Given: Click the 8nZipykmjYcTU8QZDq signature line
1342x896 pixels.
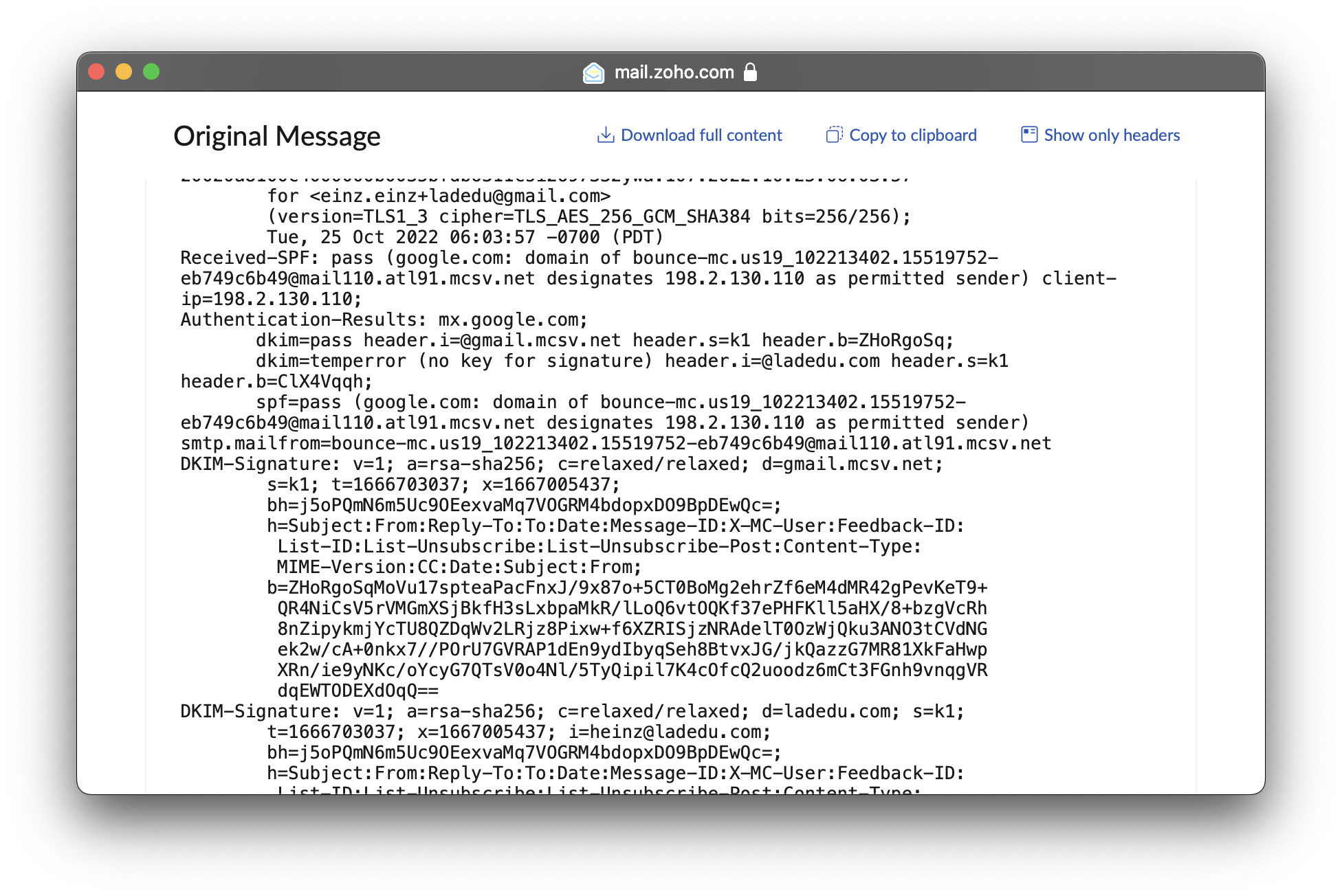Looking at the screenshot, I should tap(632, 629).
